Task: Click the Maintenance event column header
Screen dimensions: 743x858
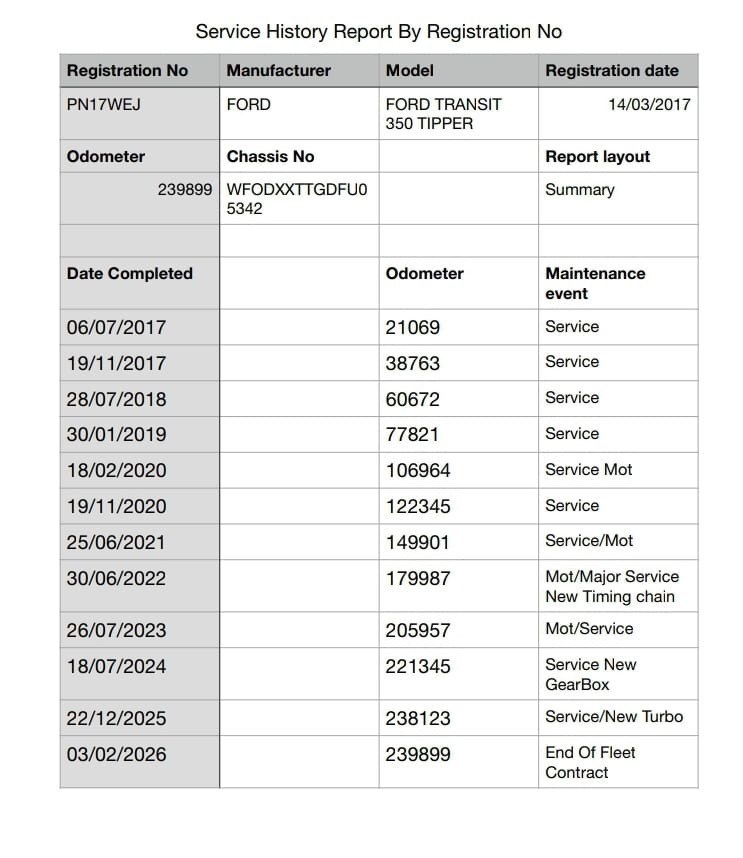Action: click(x=595, y=283)
